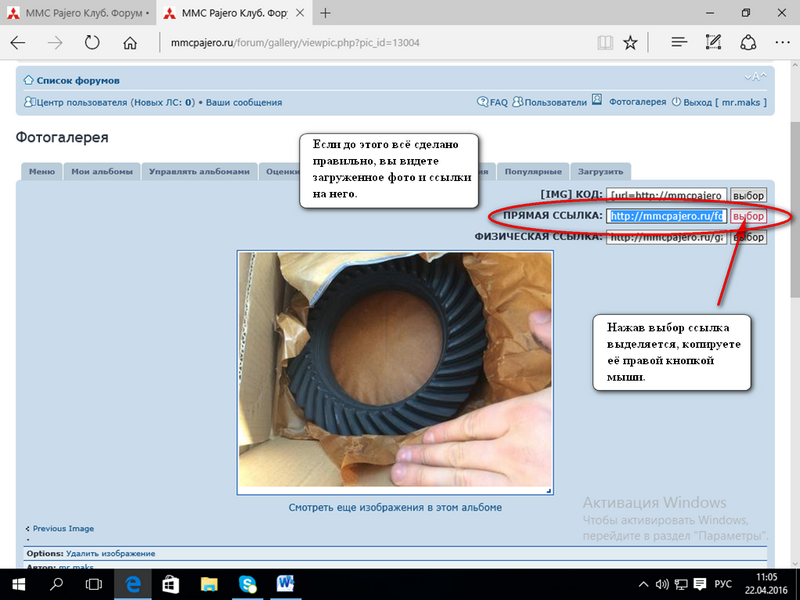Click the ФИЗИЧЕСКАЯ ССЫЛКА text field
Viewport: 800px width, 600px height.
[x=666, y=237]
